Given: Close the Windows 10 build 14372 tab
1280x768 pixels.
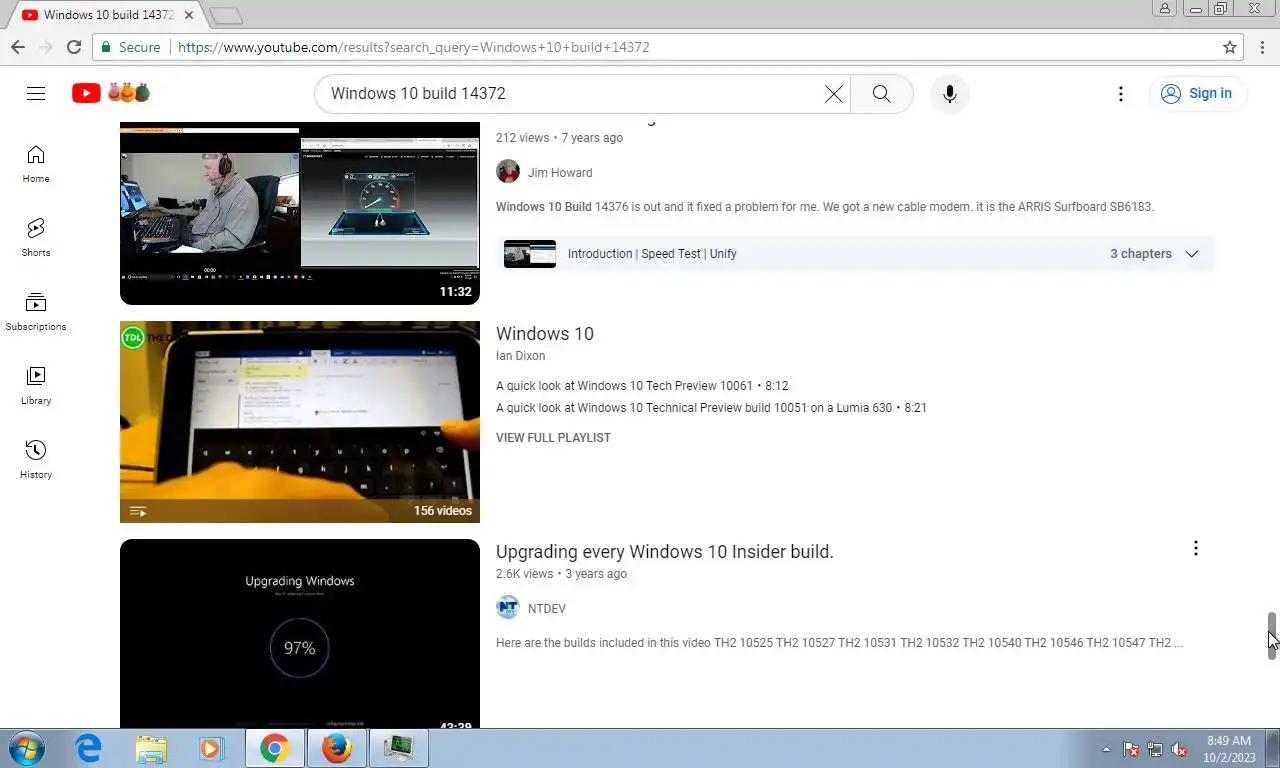Looking at the screenshot, I should click(189, 15).
